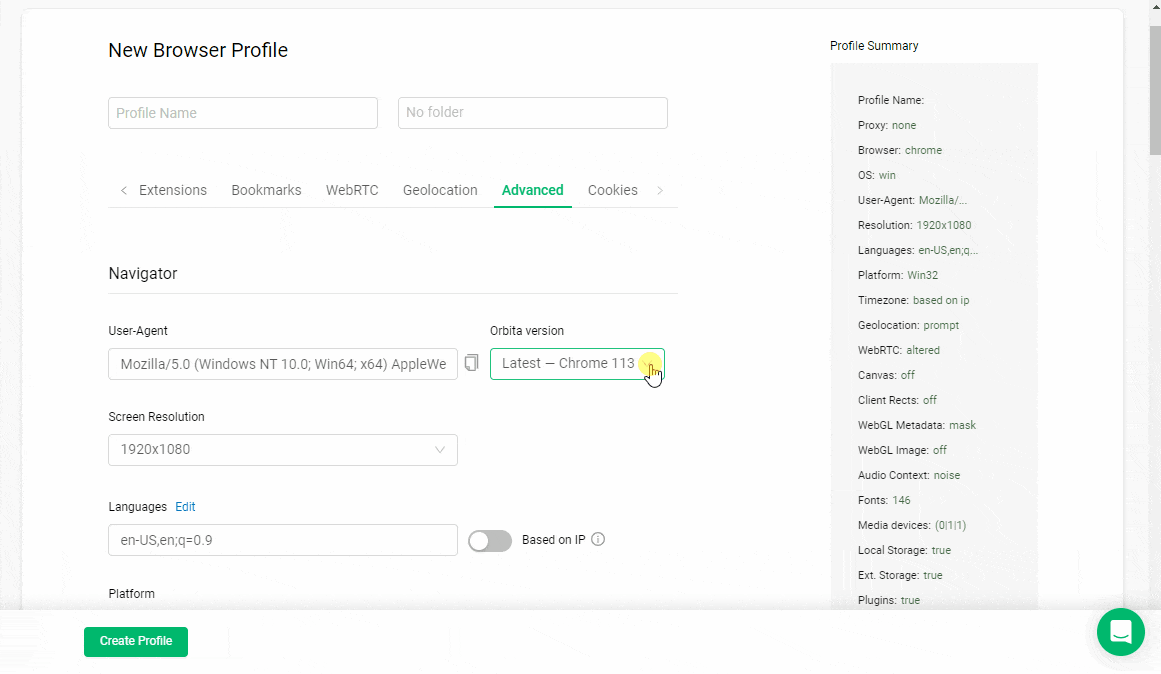This screenshot has width=1161, height=674.
Task: Click the Create Profile button
Action: click(135, 641)
